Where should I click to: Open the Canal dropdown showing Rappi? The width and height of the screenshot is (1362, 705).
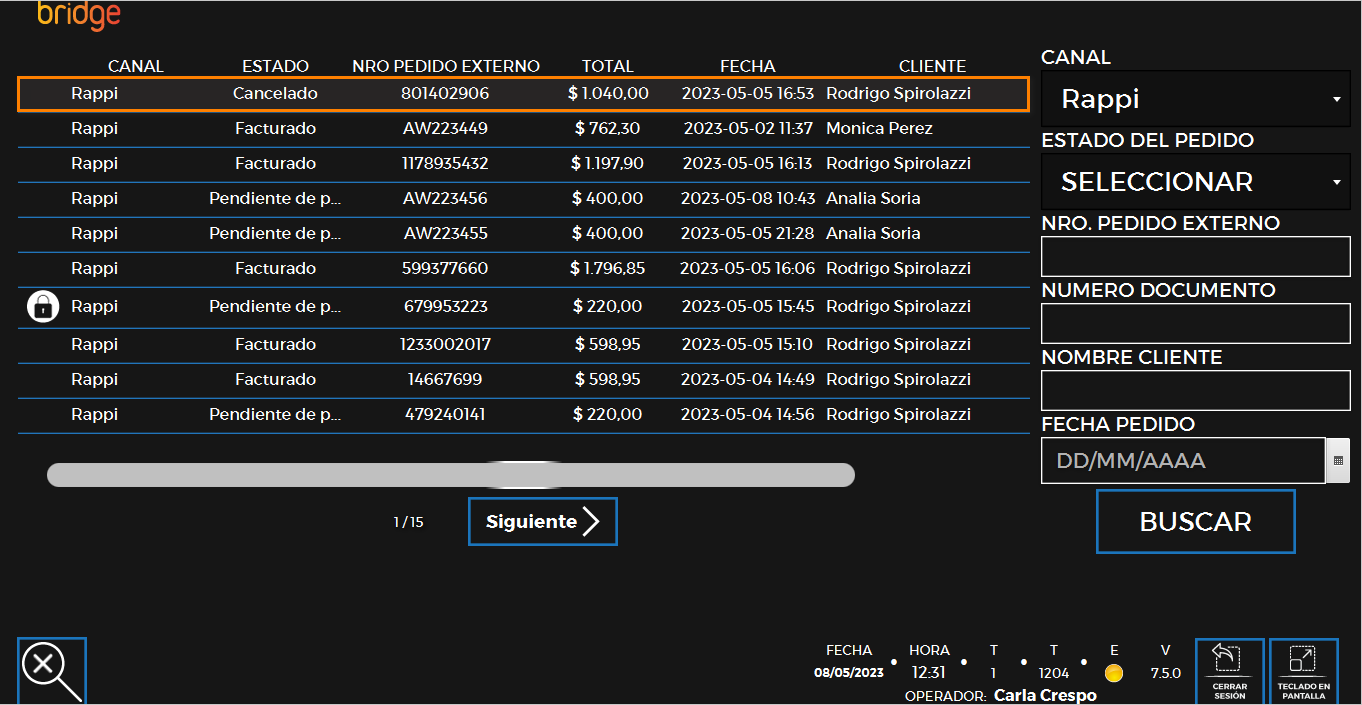coord(1196,99)
